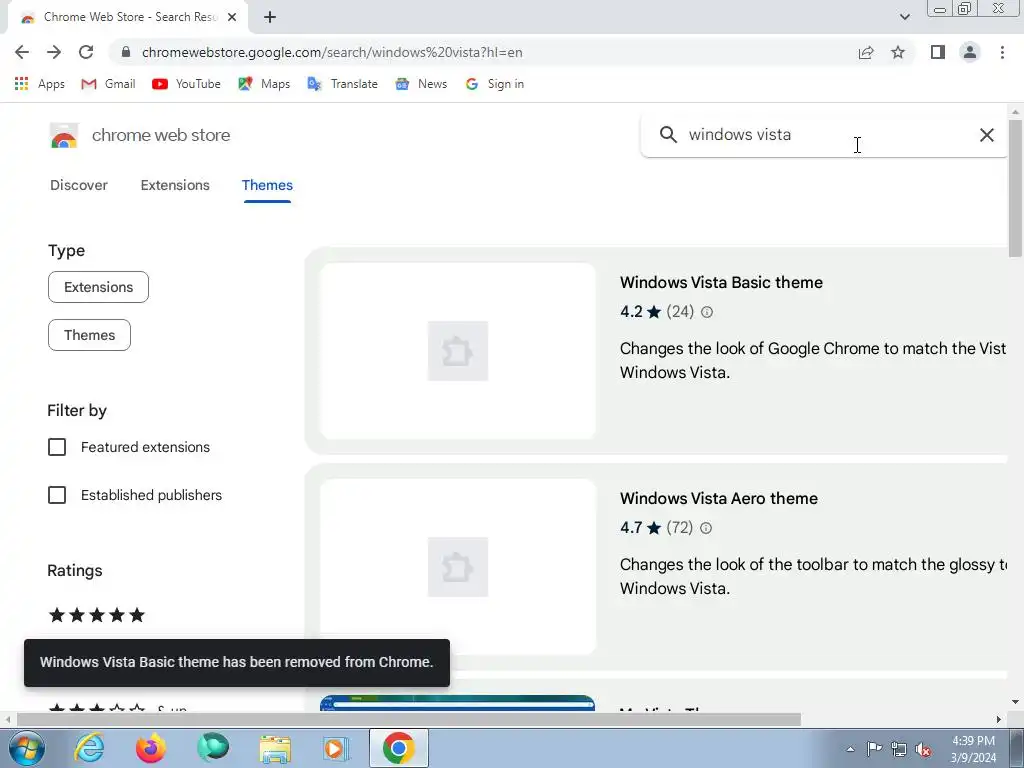
Task: Open File Explorer from the taskbar
Action: pos(275,748)
